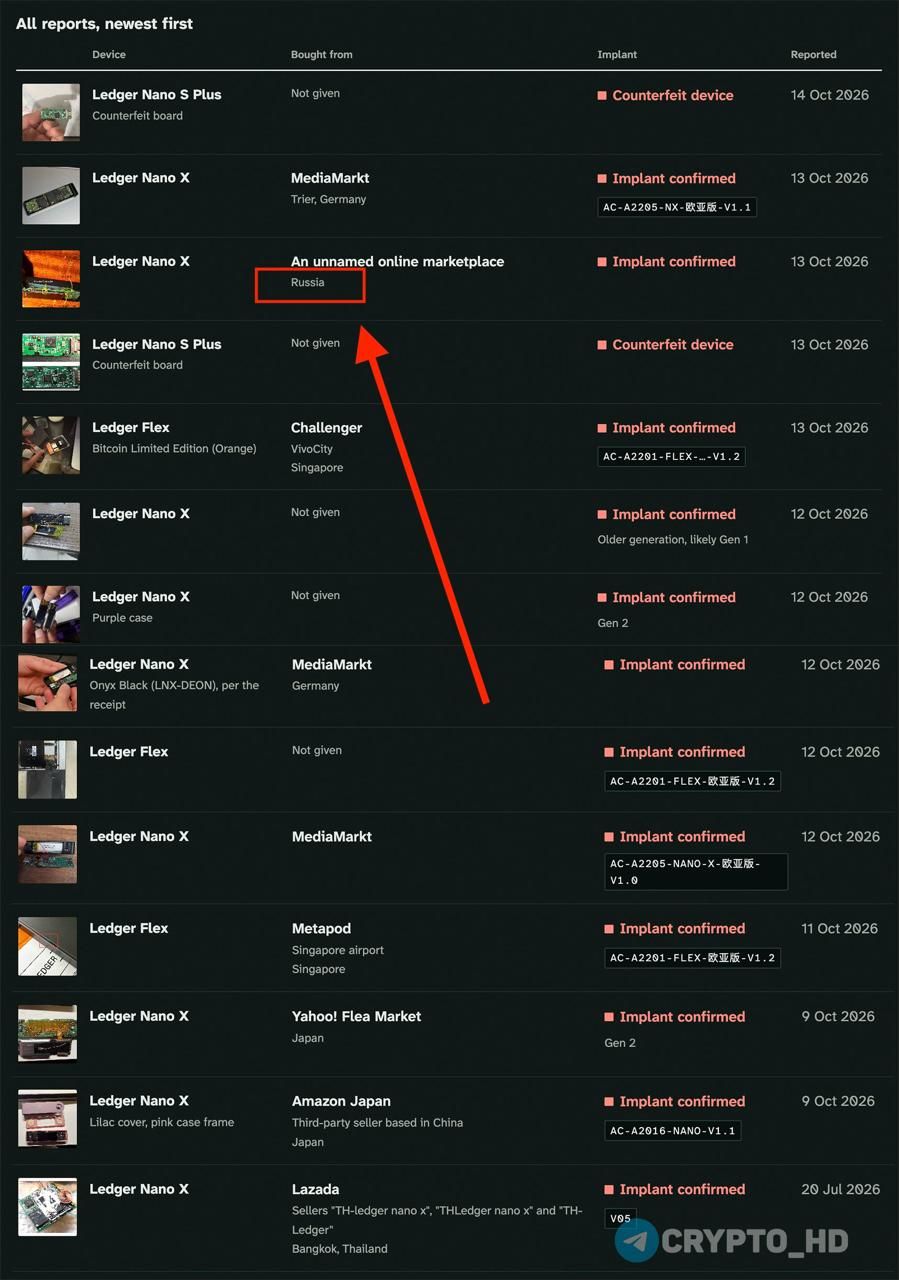Open Lazada Nano X report thumbnail
This screenshot has height=1280, width=899.
47,1207
